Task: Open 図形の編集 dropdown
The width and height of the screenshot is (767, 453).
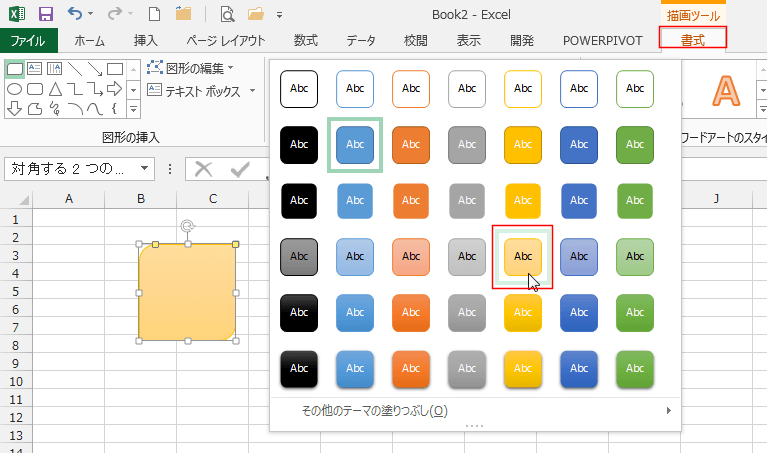Action: click(x=190, y=68)
